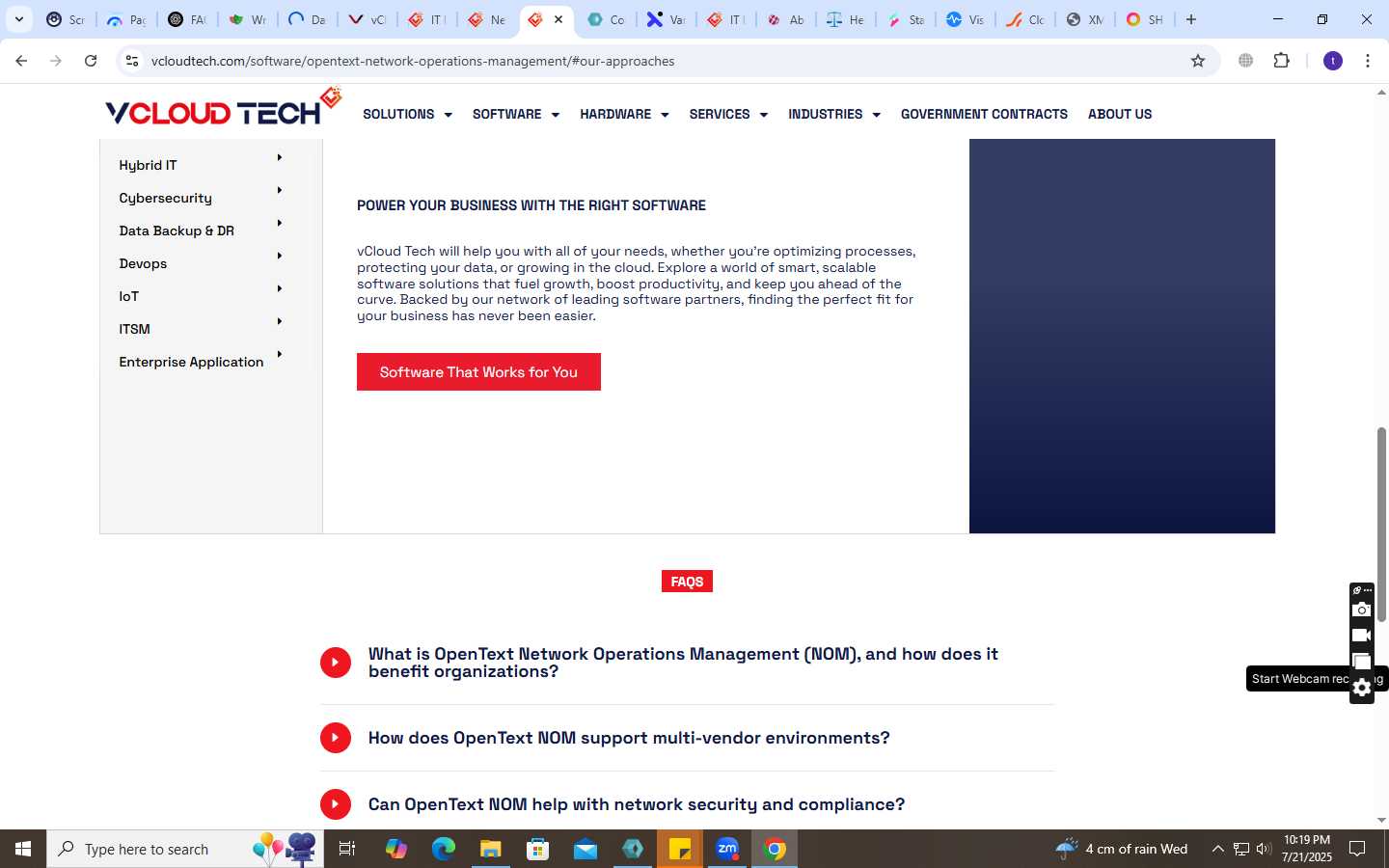Viewport: 1389px width, 868px height.
Task: Switch to the FAQ tab
Action: (187, 19)
